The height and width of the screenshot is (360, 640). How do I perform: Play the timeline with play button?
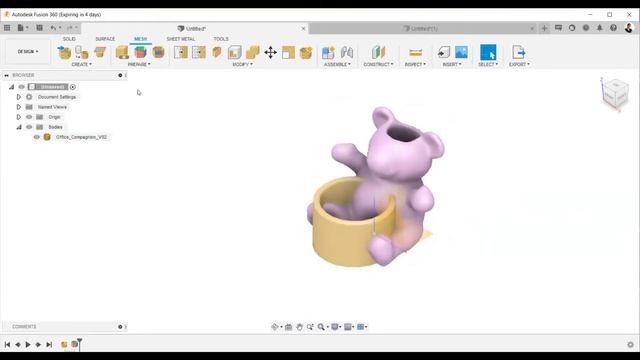(x=28, y=344)
